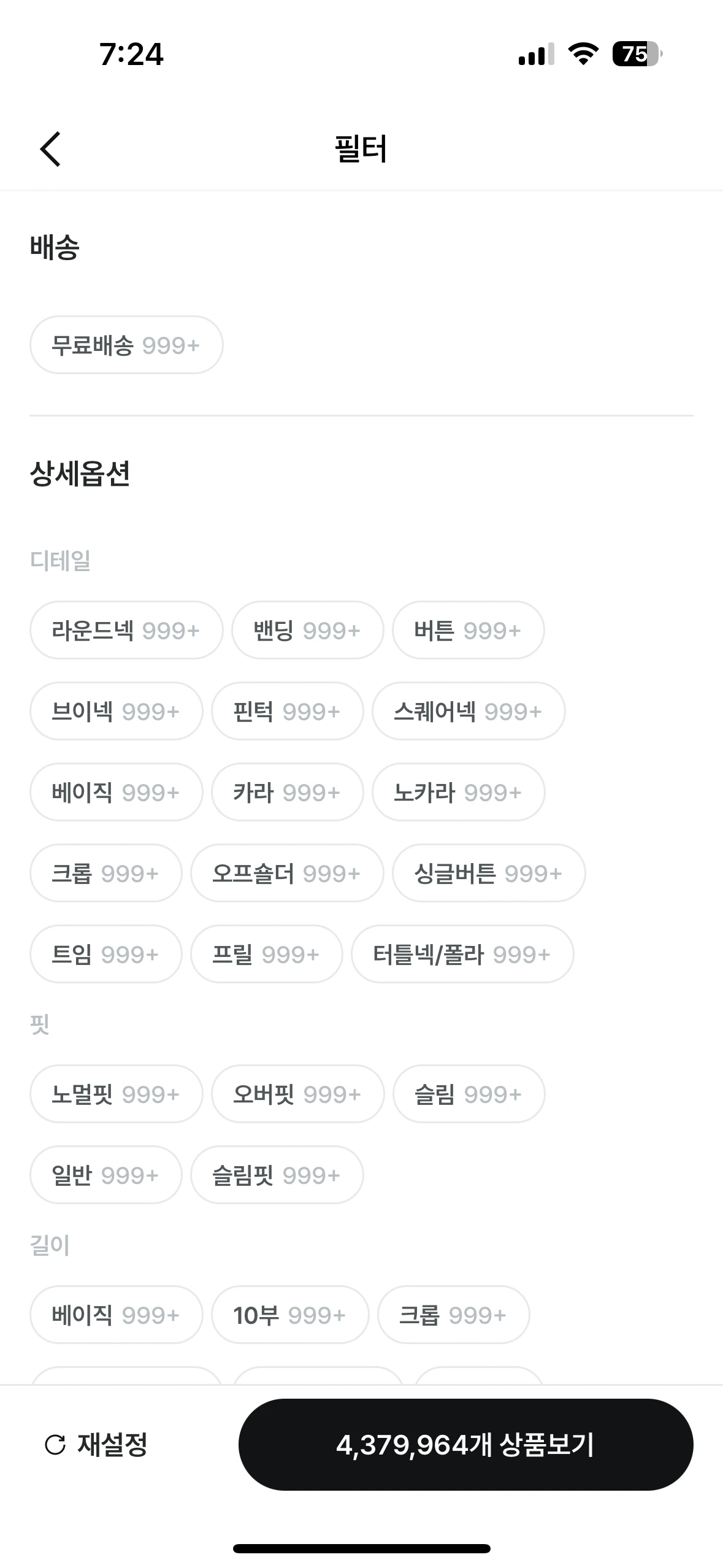Toggle the 무료배송 filter chip
This screenshot has width=723, height=1568.
pos(126,345)
